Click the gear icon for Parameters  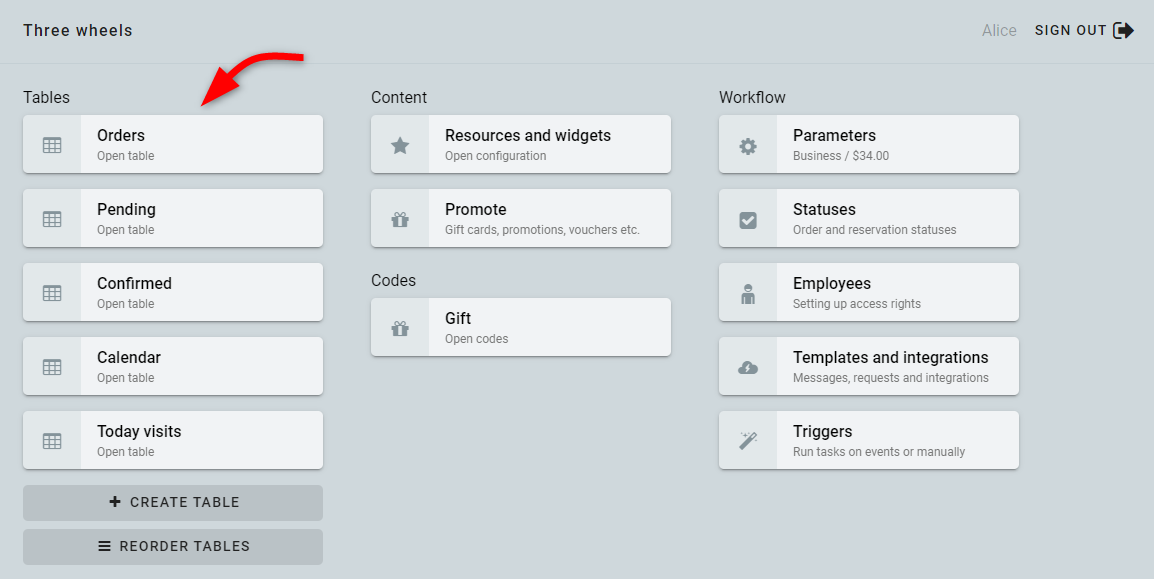tap(748, 146)
